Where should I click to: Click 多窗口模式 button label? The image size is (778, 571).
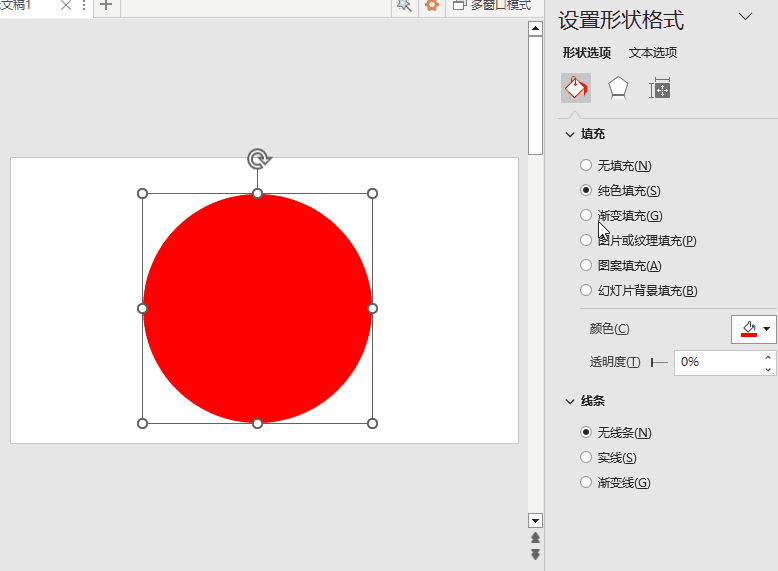tap(501, 5)
